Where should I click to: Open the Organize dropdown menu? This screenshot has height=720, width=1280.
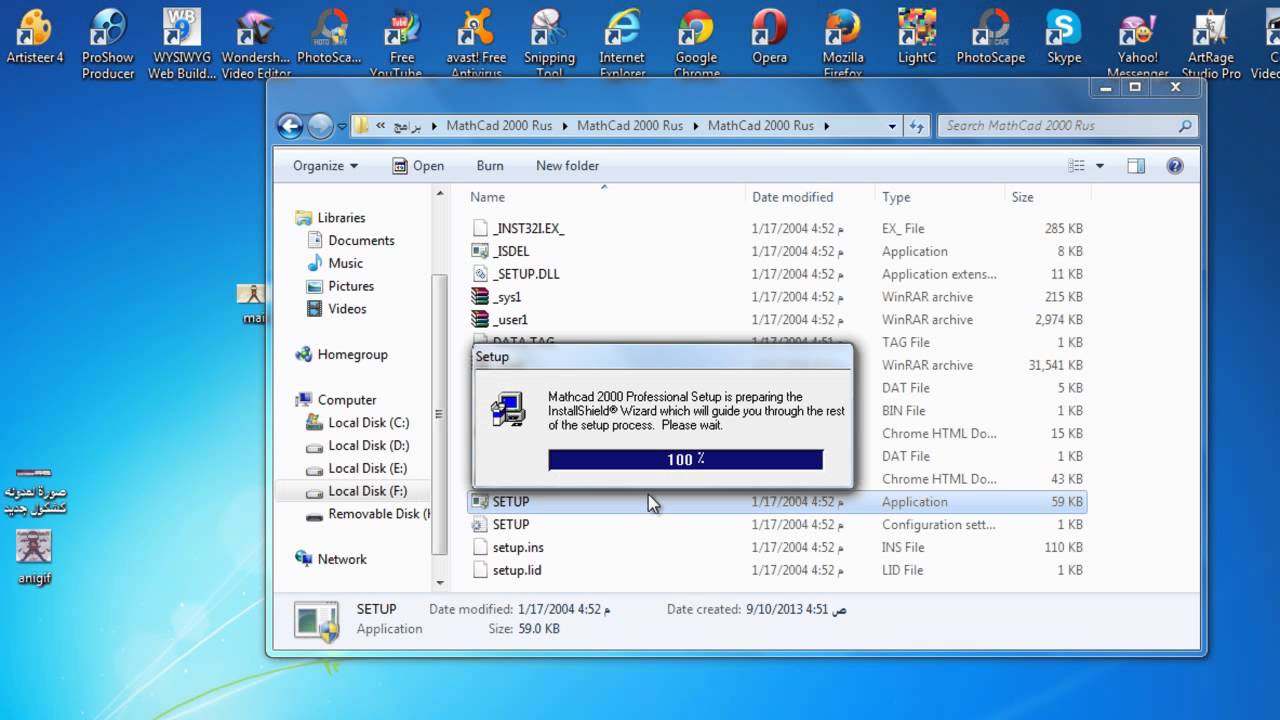pos(325,166)
